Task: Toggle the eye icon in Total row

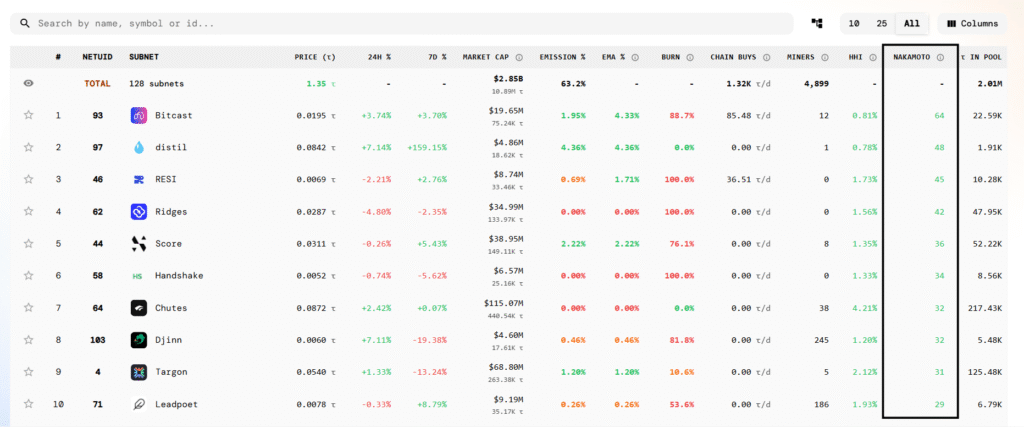Action: tap(29, 84)
